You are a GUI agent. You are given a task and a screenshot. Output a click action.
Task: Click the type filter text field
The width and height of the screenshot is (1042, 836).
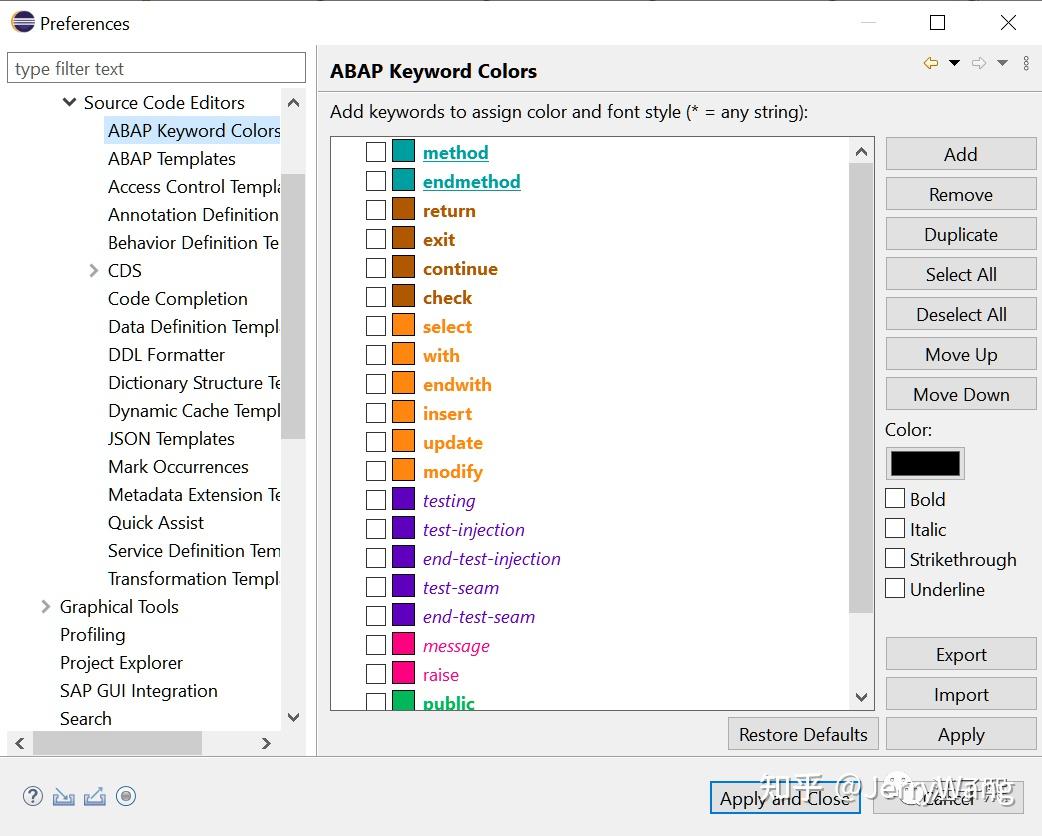click(156, 67)
